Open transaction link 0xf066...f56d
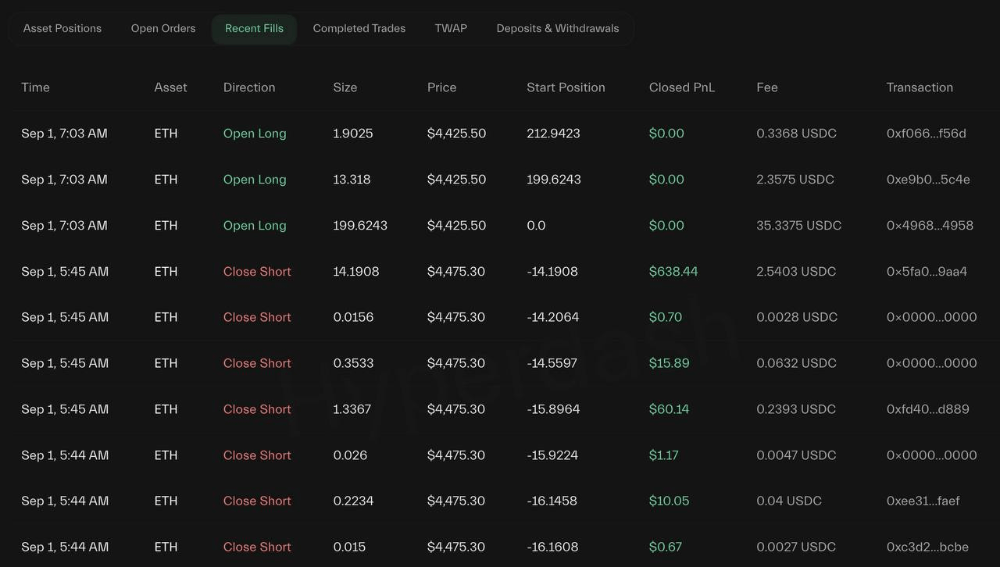The height and width of the screenshot is (567, 1000). coord(926,134)
